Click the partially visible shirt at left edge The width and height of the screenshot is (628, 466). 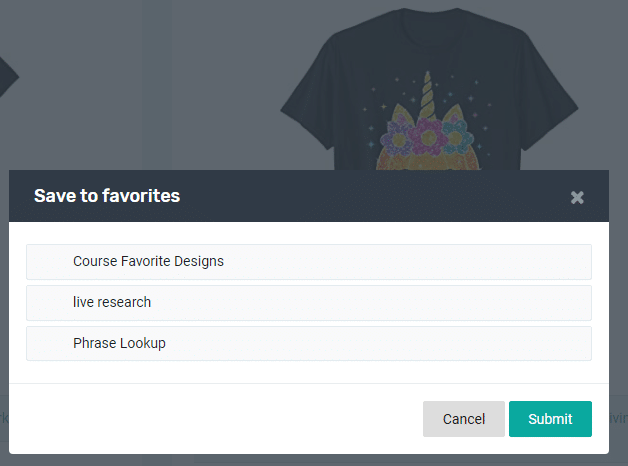click(x=8, y=77)
